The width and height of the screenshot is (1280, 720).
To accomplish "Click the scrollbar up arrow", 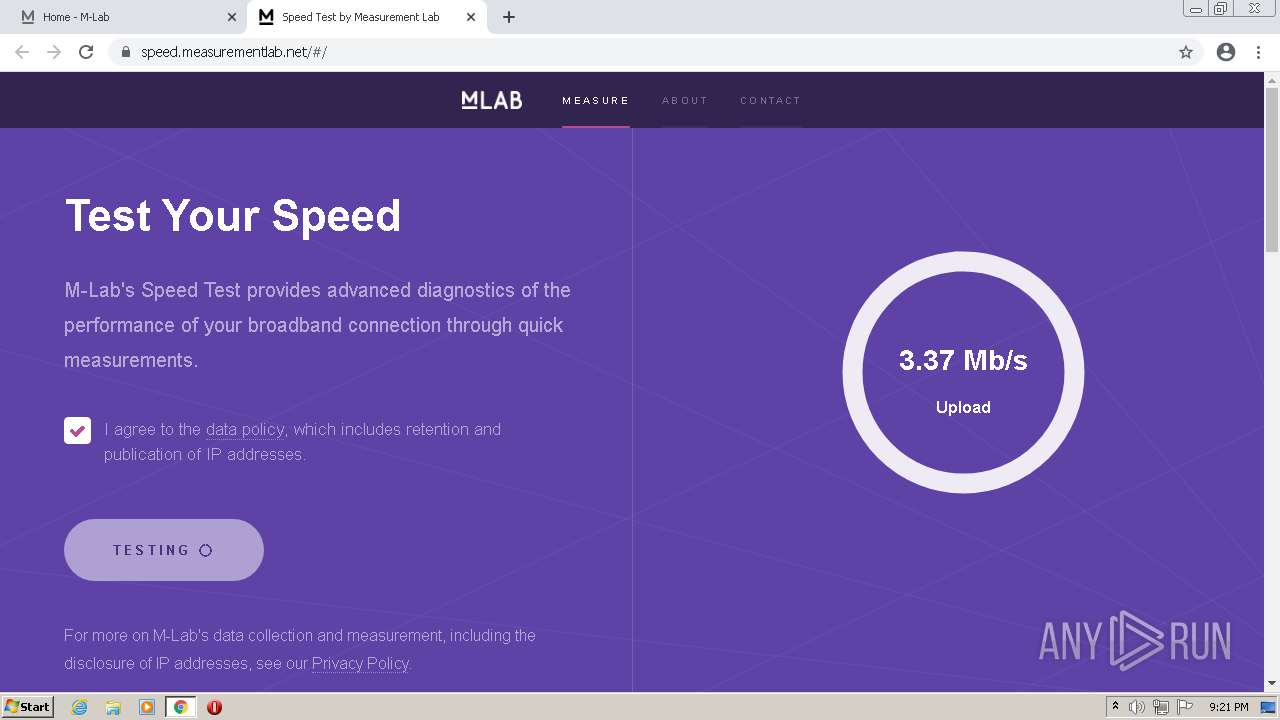I will click(x=1272, y=79).
